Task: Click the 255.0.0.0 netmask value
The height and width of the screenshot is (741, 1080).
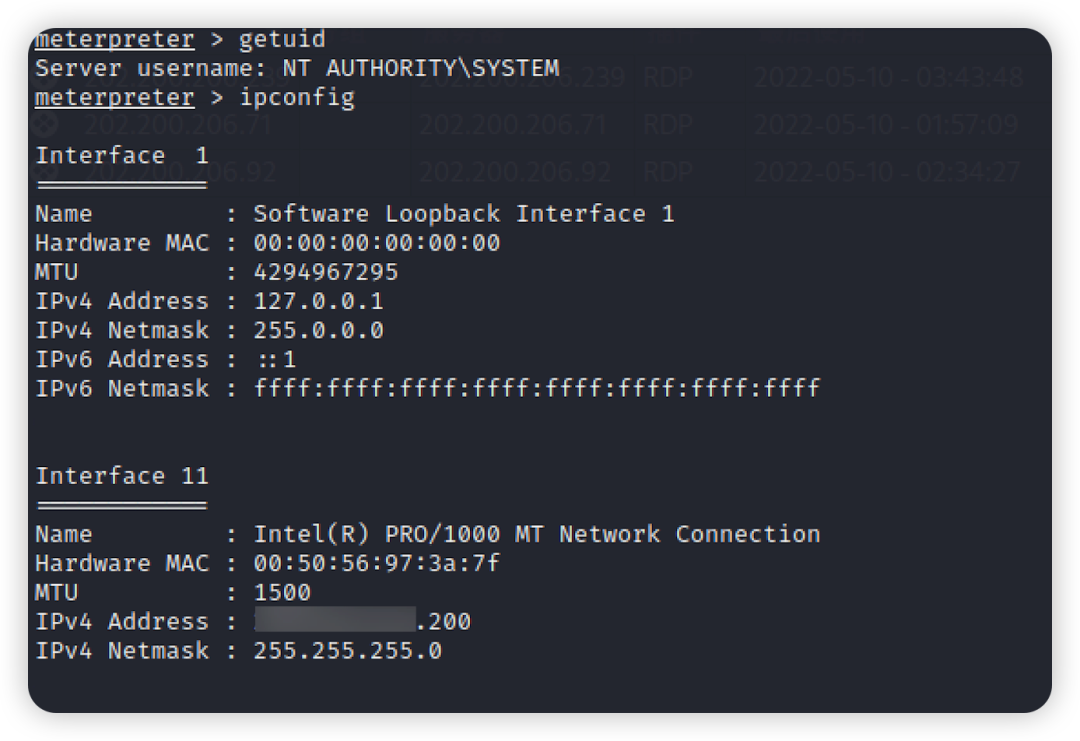Action: [x=318, y=331]
